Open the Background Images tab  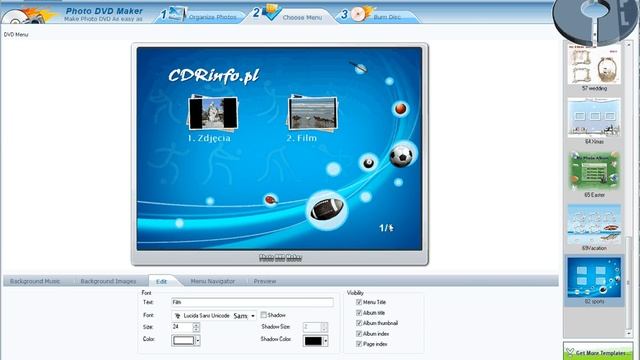[108, 281]
